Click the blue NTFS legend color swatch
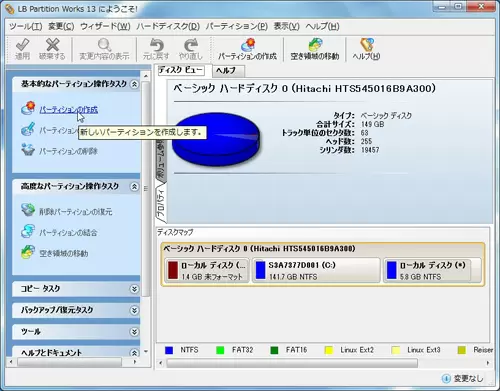 [x=169, y=350]
